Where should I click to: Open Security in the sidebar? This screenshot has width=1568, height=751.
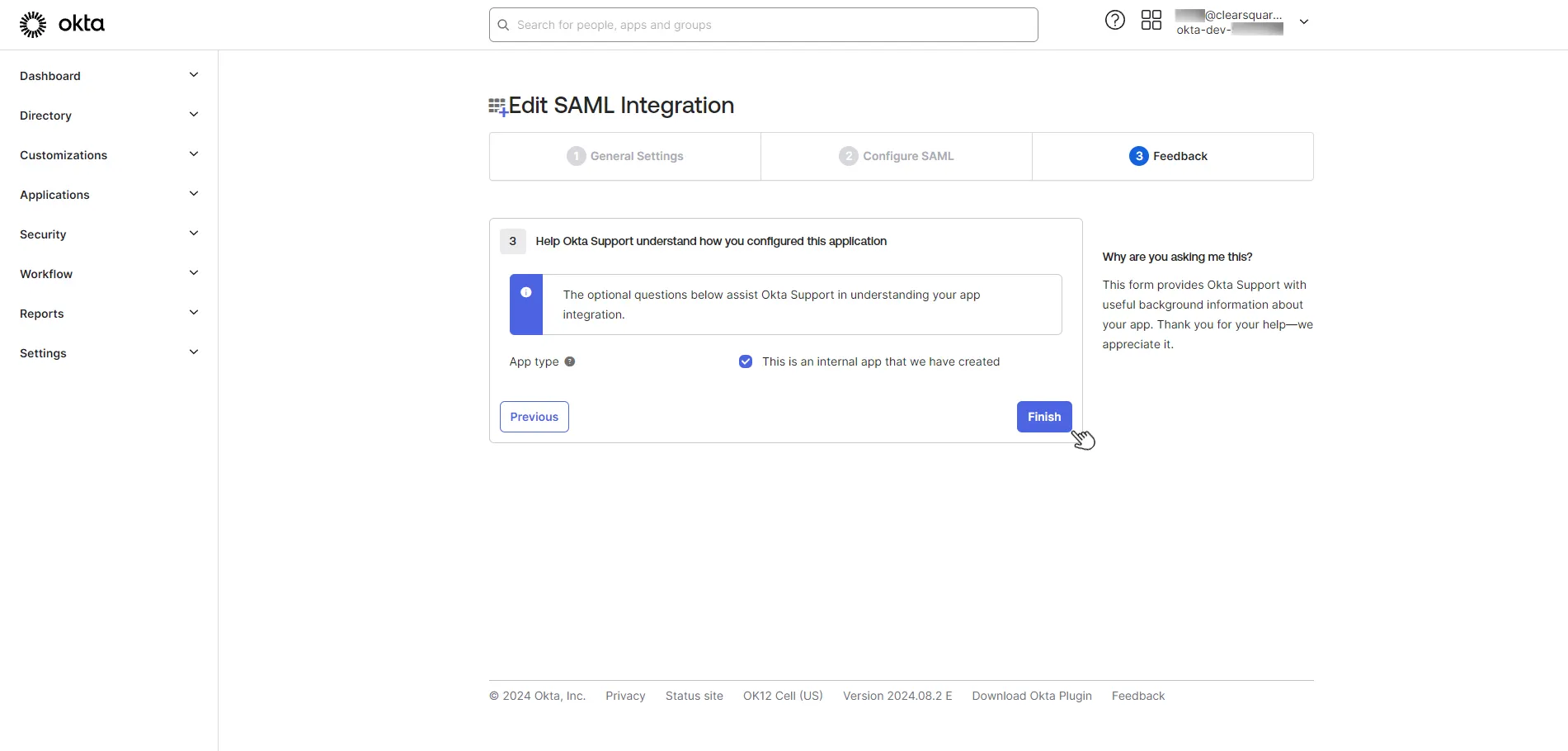(43, 234)
